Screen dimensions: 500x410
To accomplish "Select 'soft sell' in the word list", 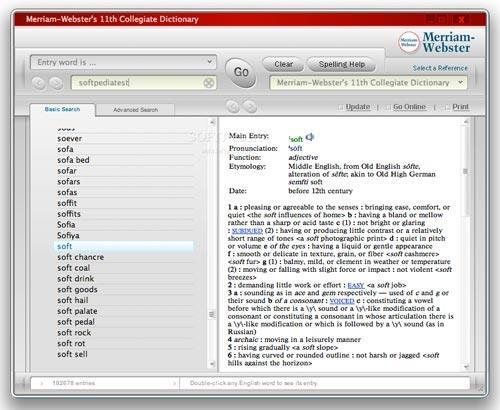I will point(123,354).
